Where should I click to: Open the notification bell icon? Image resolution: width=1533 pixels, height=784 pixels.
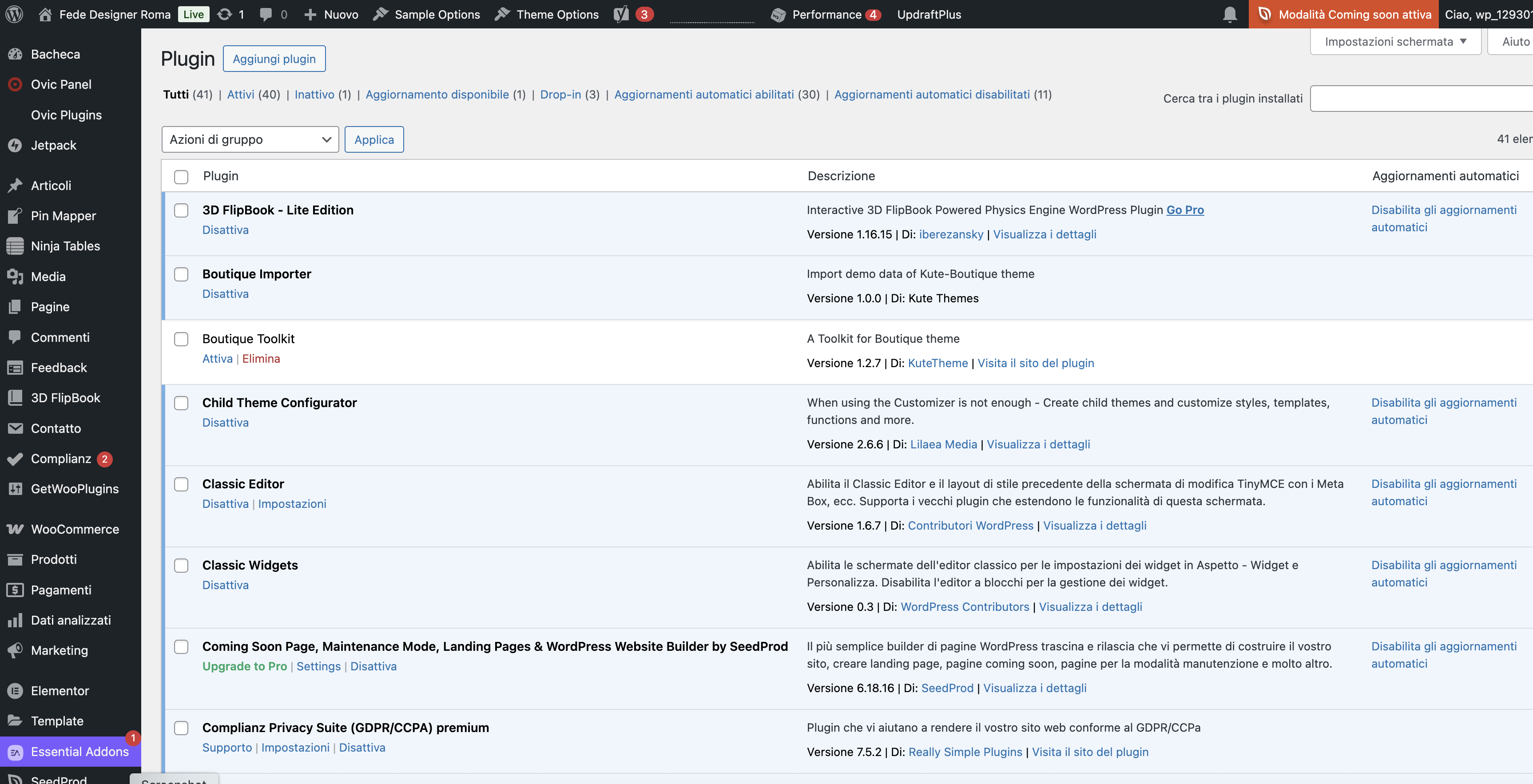pos(1230,14)
